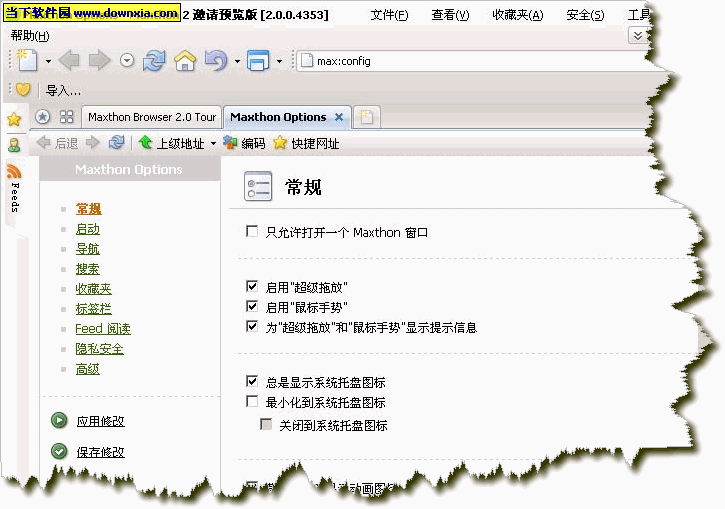
Task: Open the 帮助(H) menu
Action: 30,36
